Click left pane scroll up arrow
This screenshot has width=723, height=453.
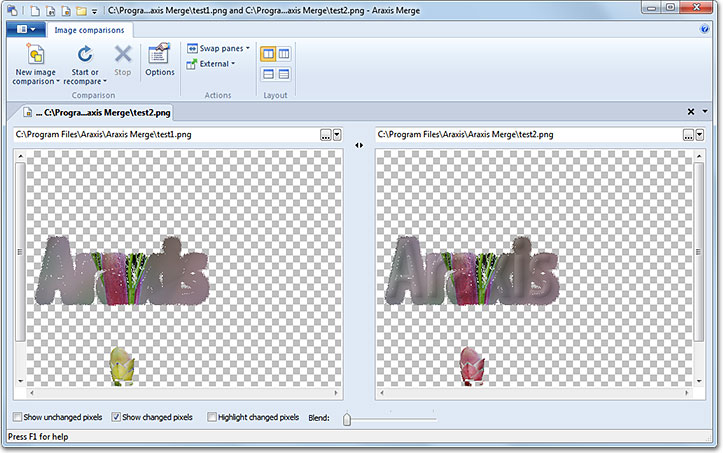point(20,156)
